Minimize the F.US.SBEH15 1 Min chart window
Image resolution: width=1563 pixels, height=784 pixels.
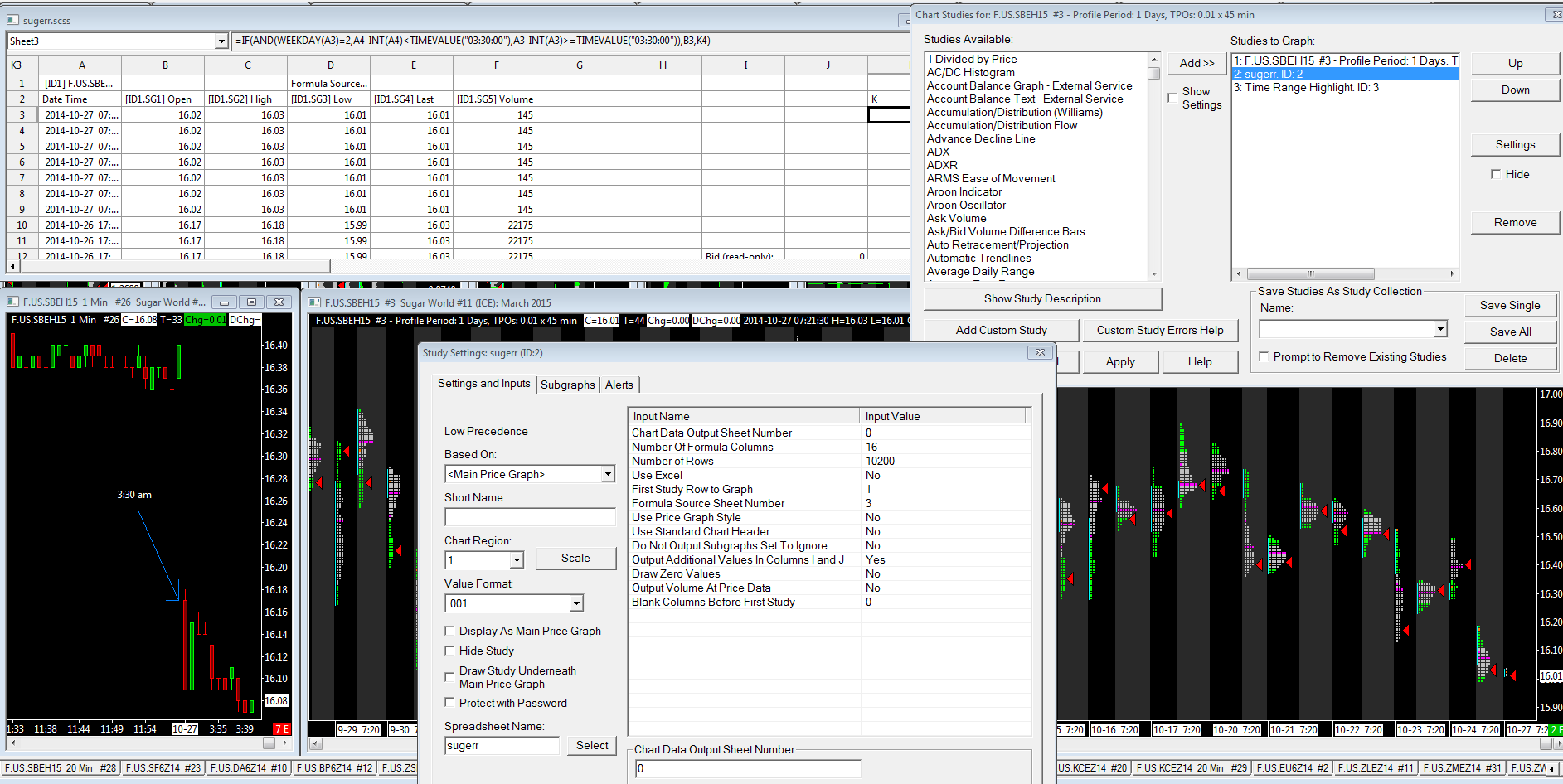[225, 302]
